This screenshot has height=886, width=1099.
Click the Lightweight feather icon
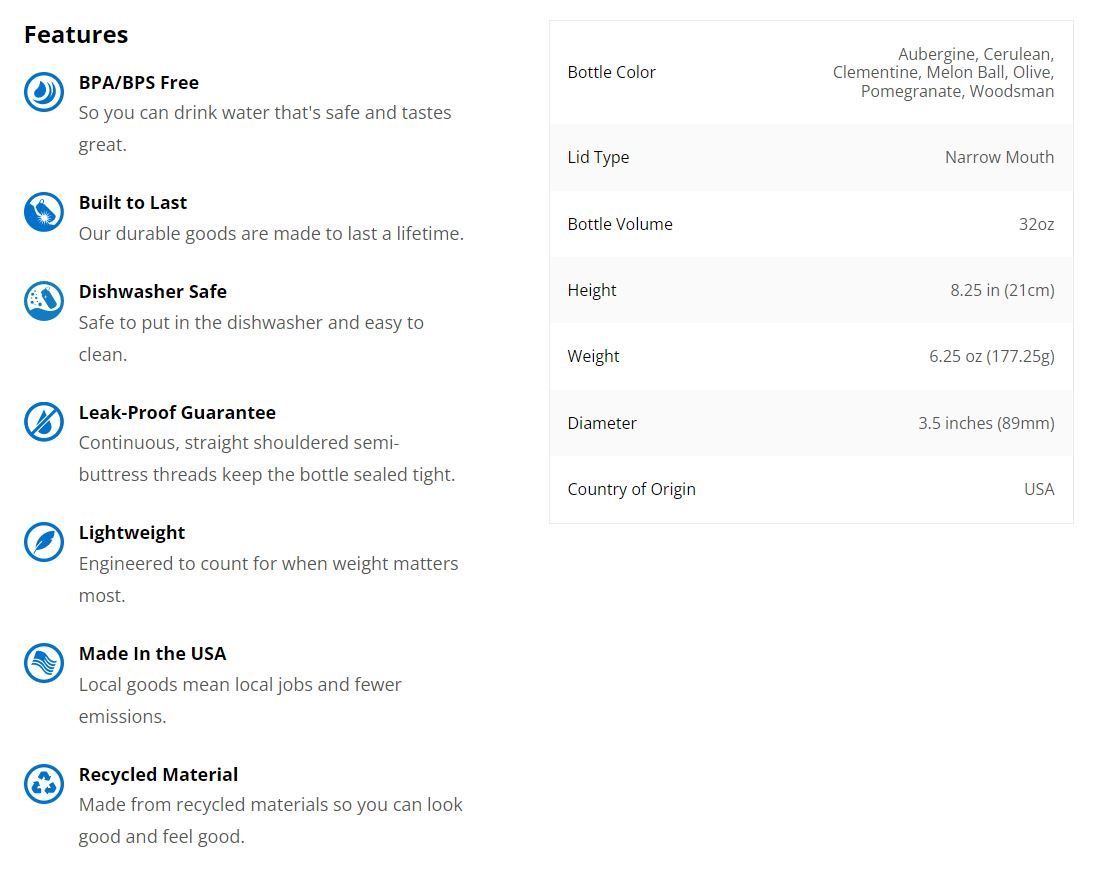44,542
